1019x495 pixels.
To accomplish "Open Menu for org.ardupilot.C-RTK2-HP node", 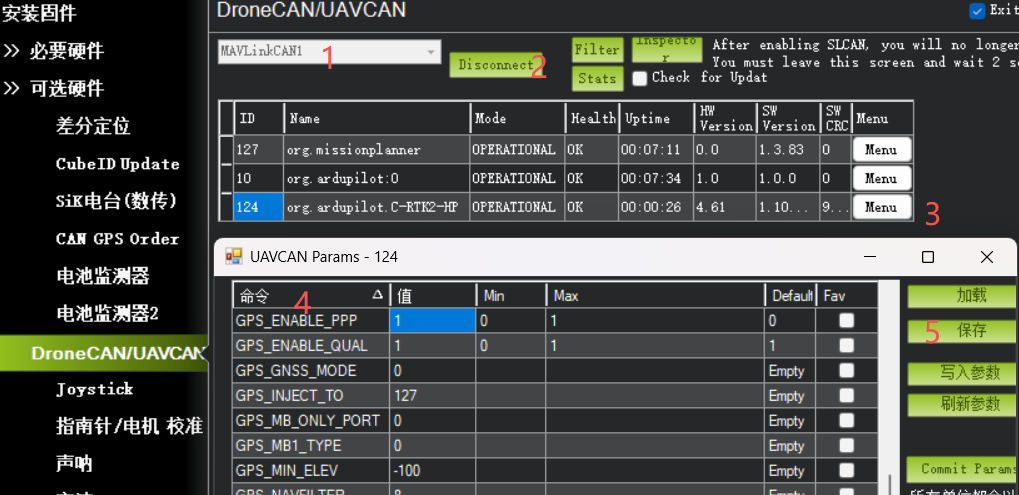I will point(881,207).
